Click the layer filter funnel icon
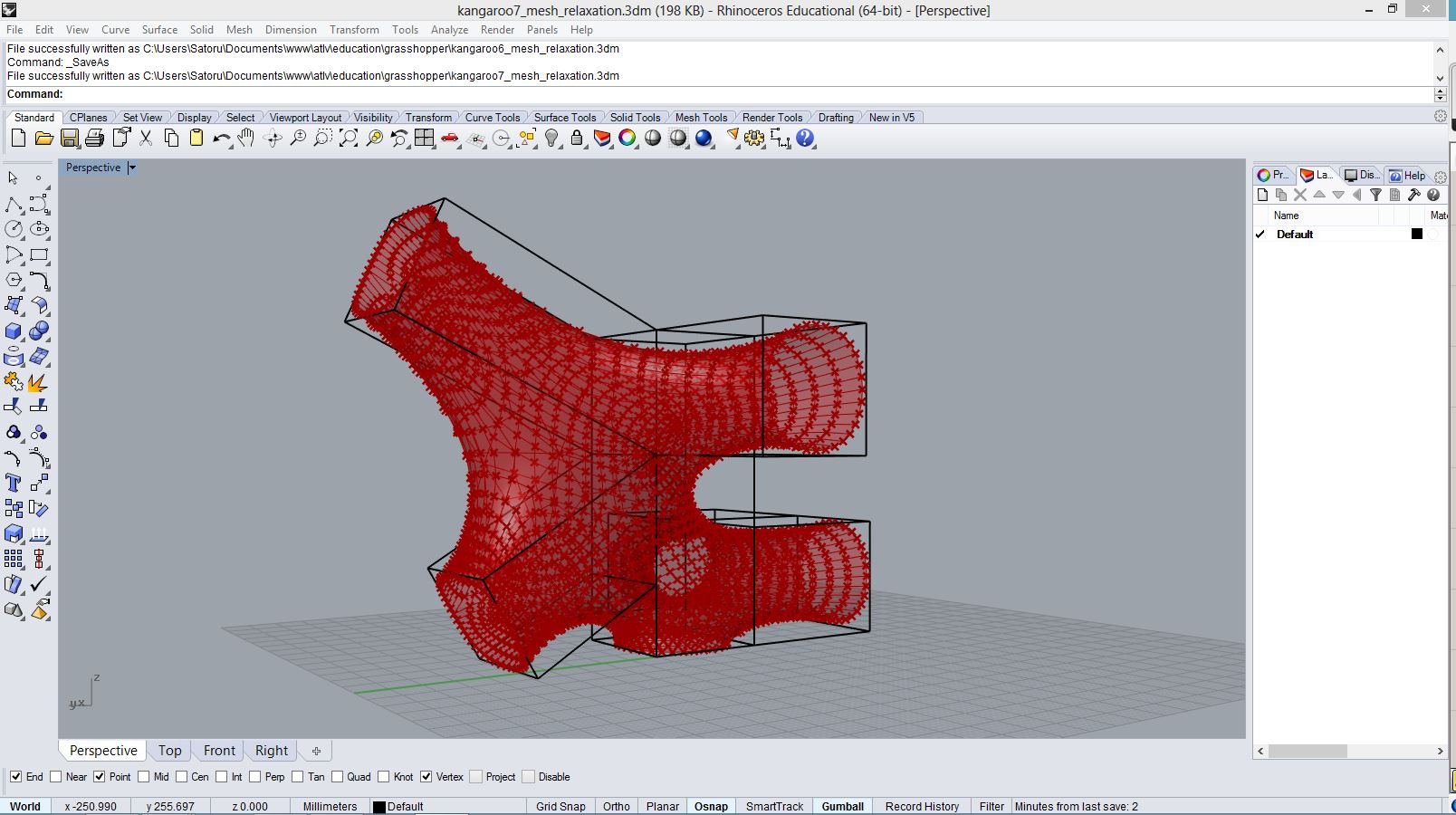Screen dimensions: 1456x815 point(1375,195)
